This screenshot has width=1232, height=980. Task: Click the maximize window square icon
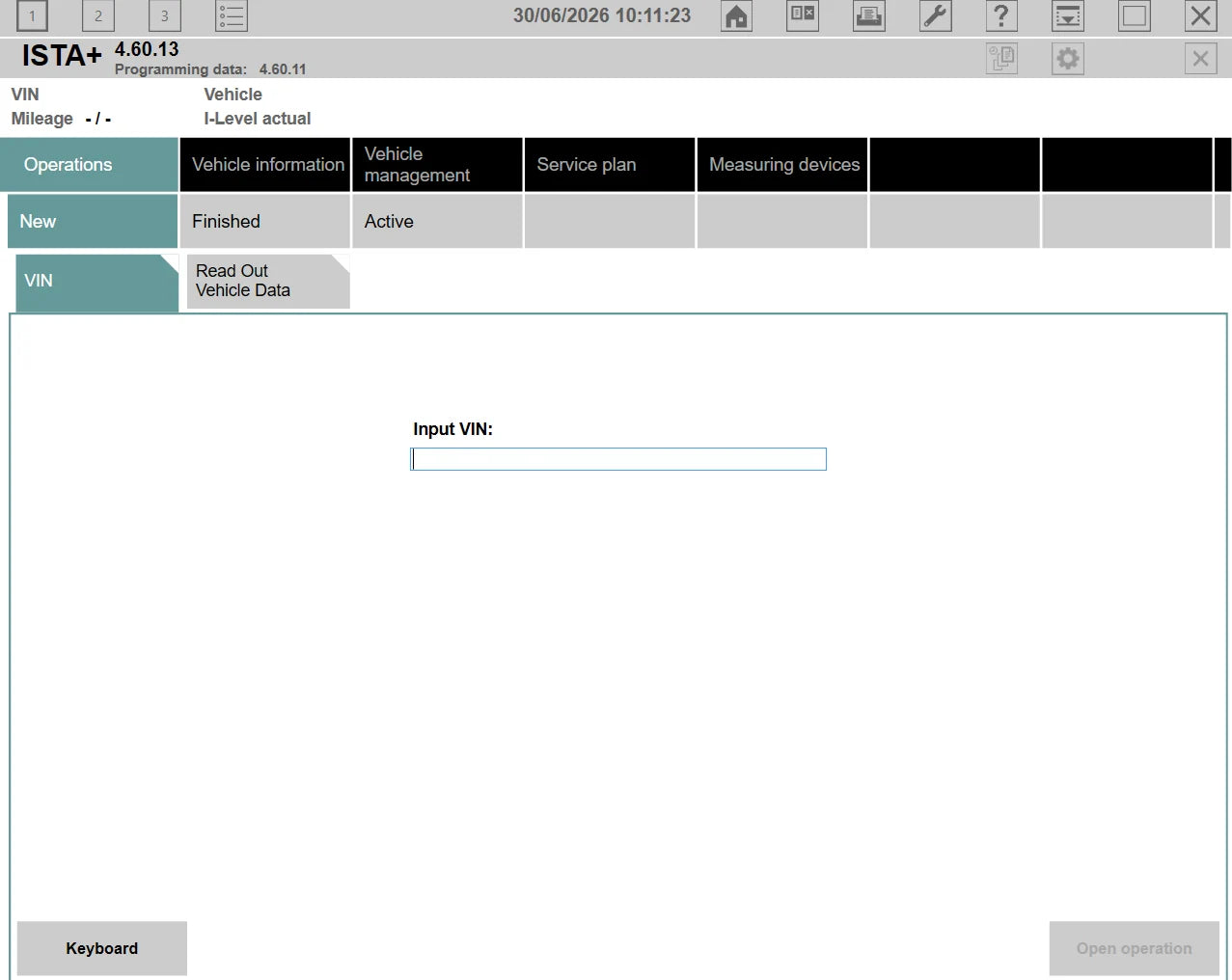[1135, 15]
